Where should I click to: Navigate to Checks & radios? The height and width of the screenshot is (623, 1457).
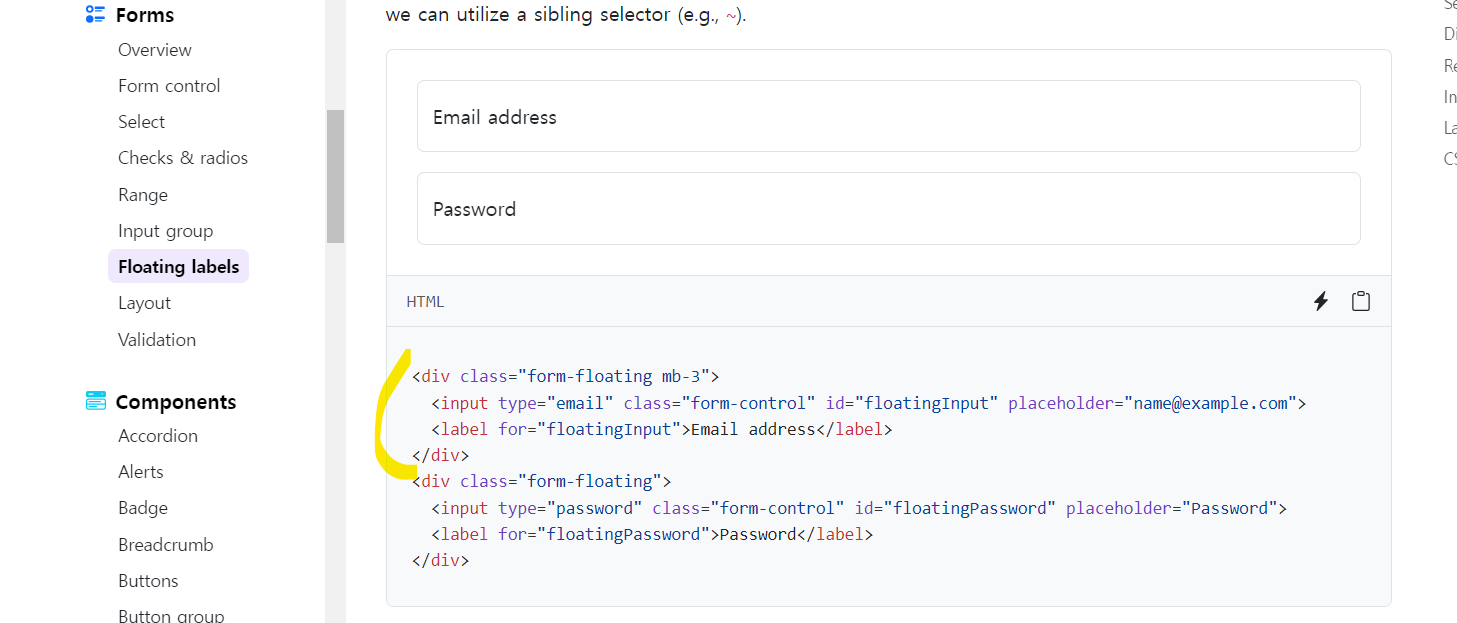pyautogui.click(x=183, y=158)
